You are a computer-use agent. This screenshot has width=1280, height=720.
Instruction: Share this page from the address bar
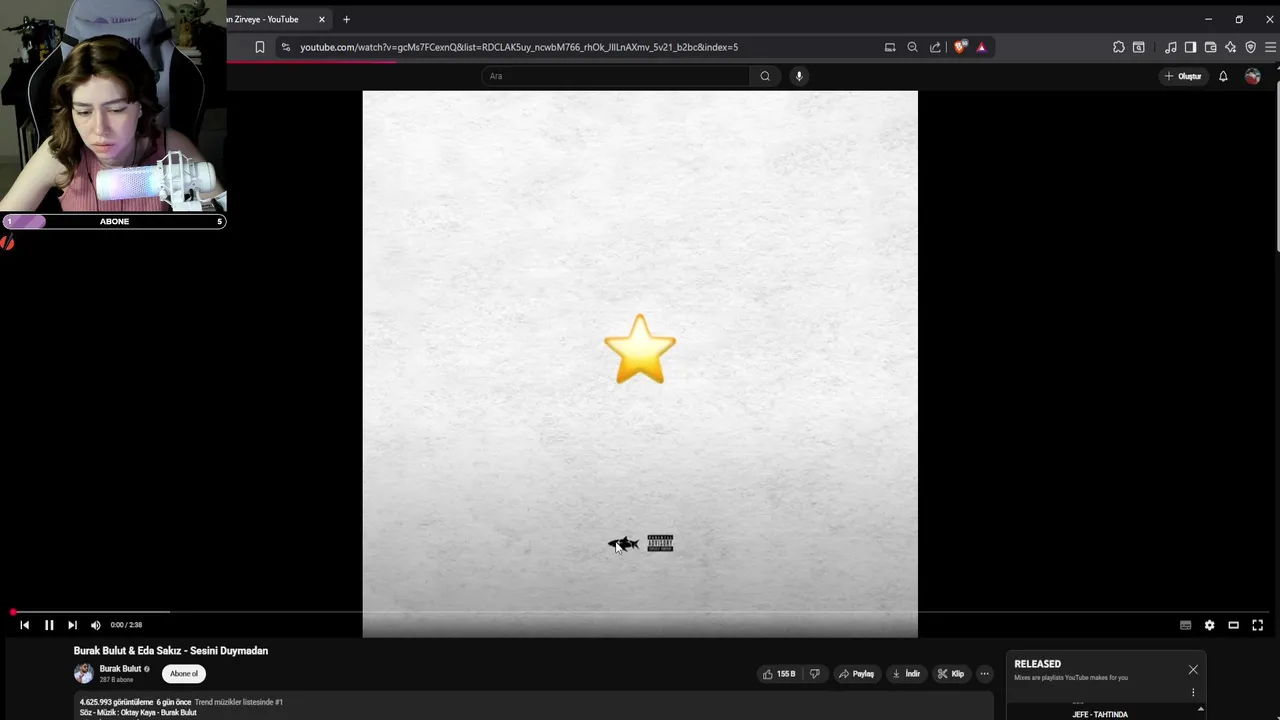935,47
